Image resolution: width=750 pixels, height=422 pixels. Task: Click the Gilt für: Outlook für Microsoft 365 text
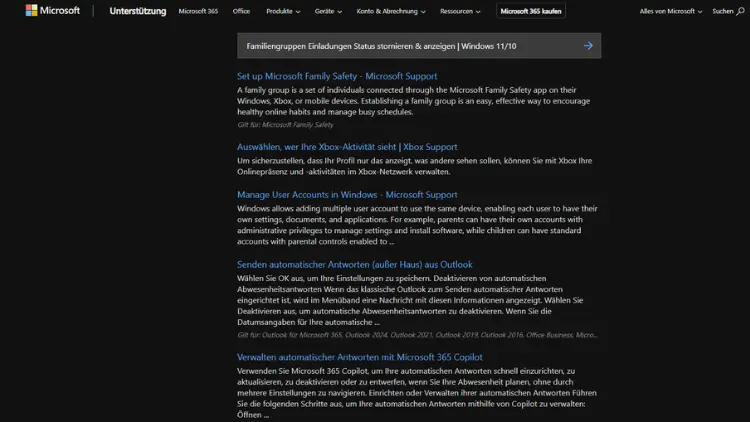(x=417, y=335)
